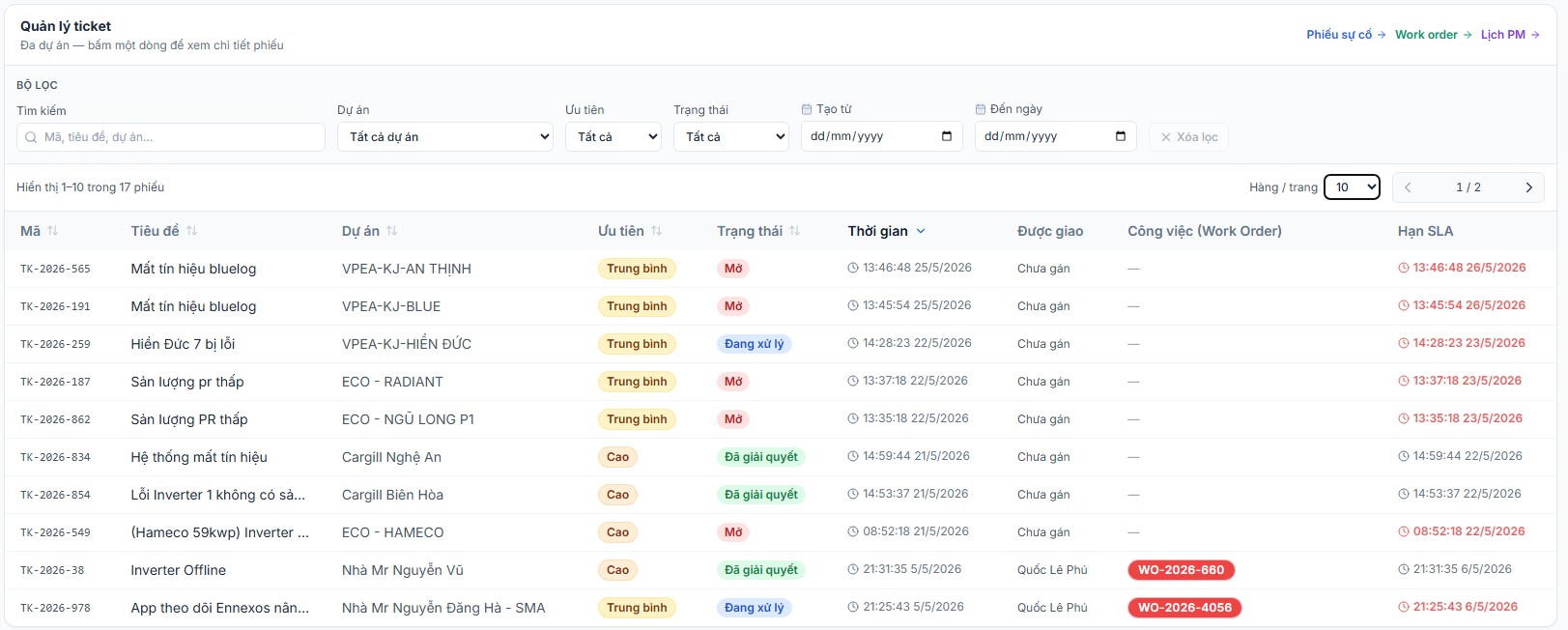Click project Nhà Mr Nguyễn Vũ
The height and width of the screenshot is (630, 1568).
point(403,570)
